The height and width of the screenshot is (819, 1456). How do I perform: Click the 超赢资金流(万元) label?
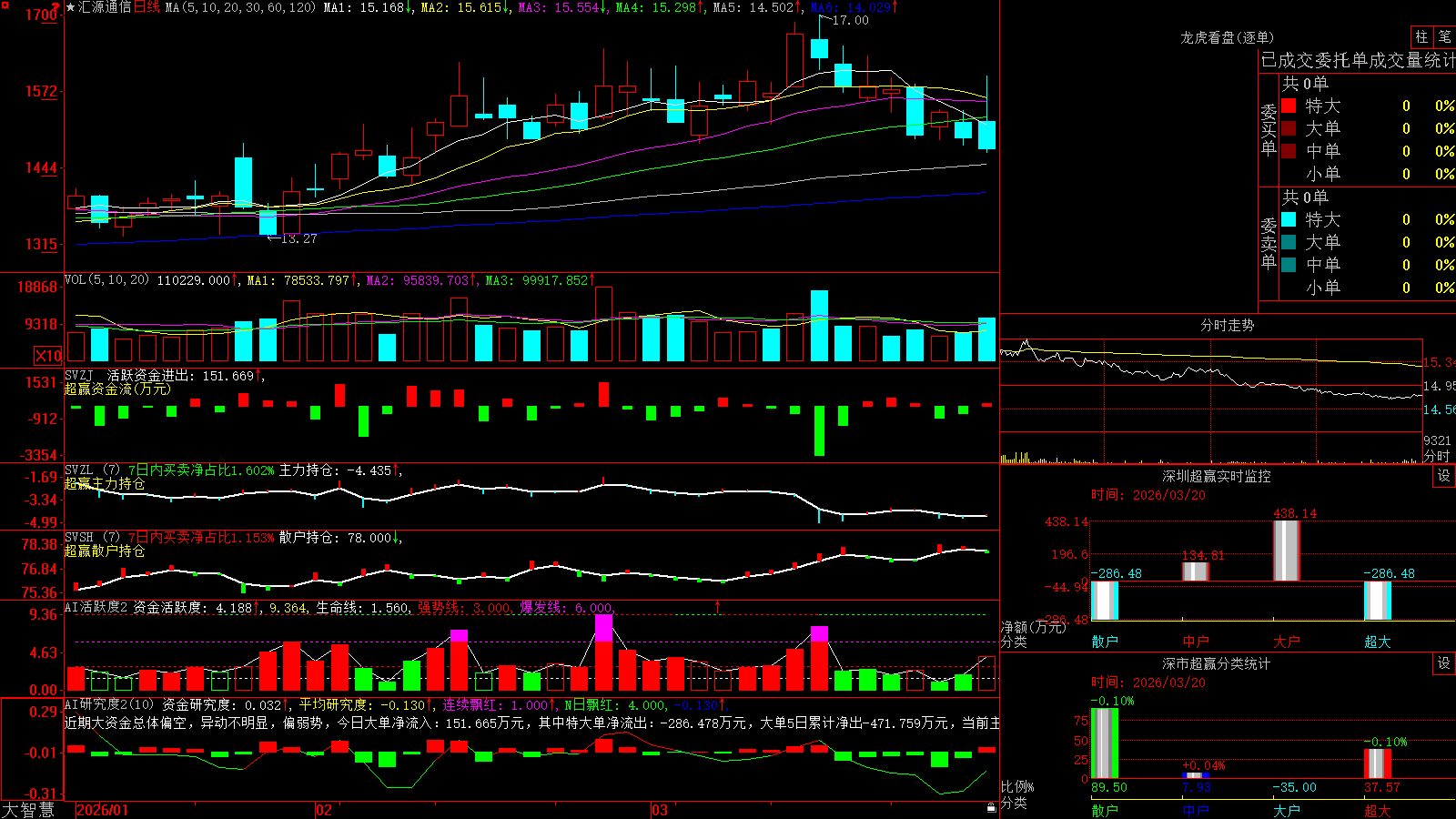[x=117, y=389]
